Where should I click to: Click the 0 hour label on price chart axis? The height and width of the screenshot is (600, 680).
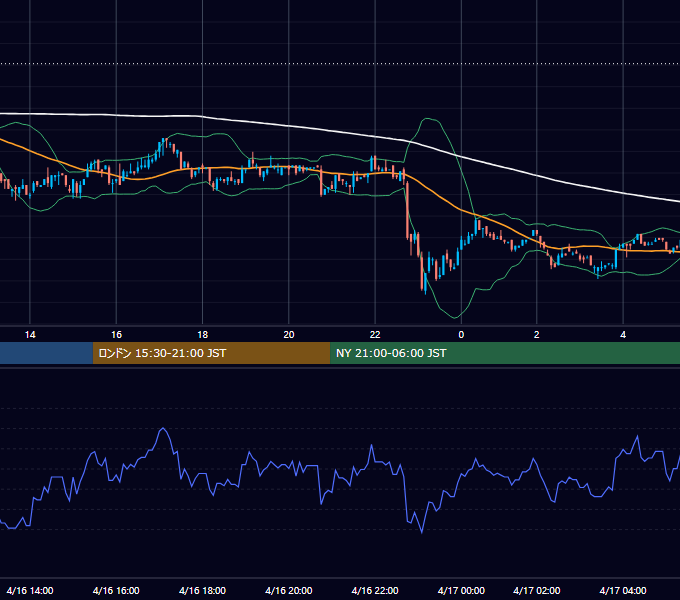[x=461, y=335]
